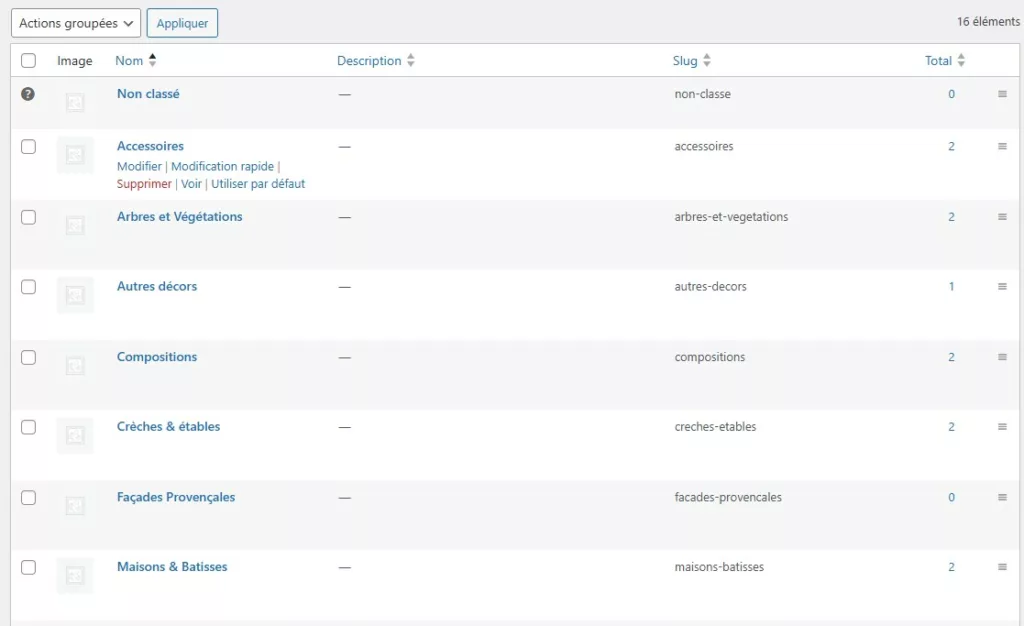Click the placeholder image thumbnail for Autres décors
The width and height of the screenshot is (1024, 626).
pyautogui.click(x=75, y=295)
